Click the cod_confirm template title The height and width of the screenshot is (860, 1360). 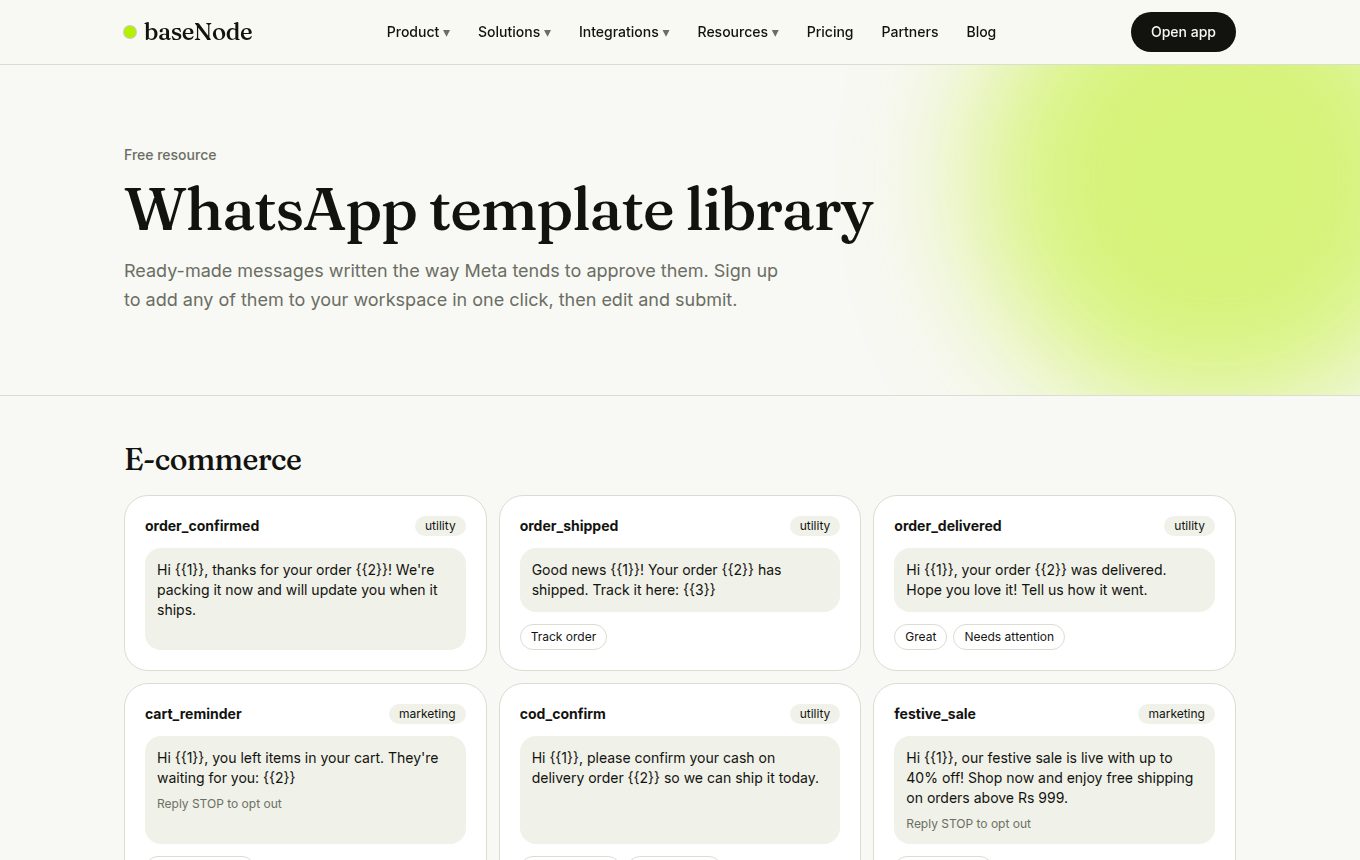click(563, 714)
